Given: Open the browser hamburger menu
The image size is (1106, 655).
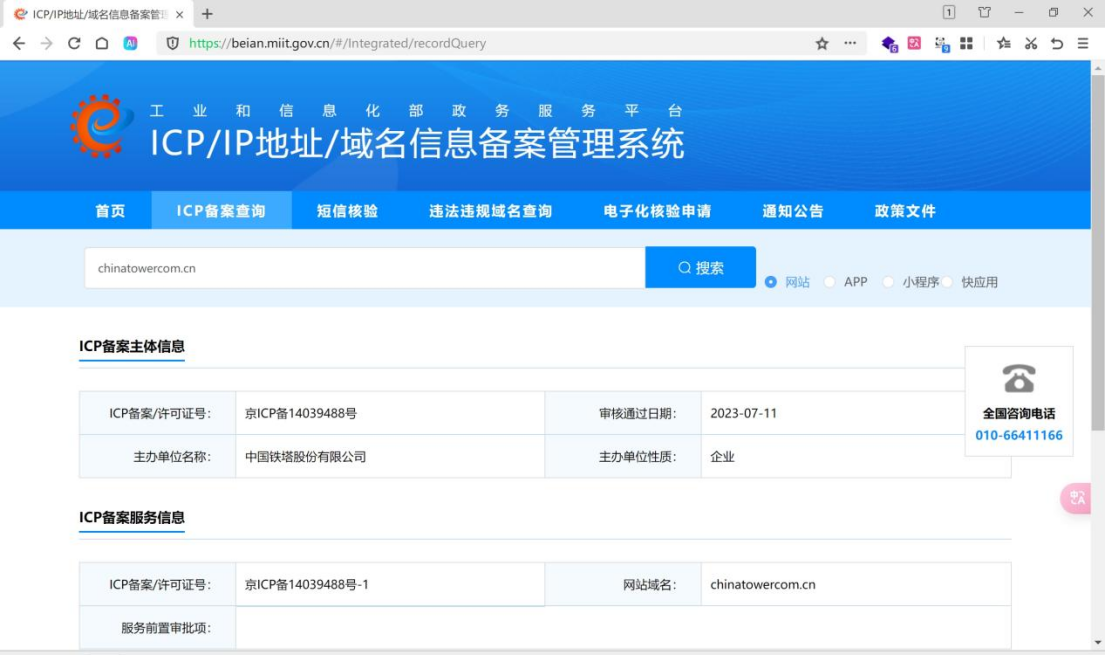Looking at the screenshot, I should pyautogui.click(x=1083, y=44).
